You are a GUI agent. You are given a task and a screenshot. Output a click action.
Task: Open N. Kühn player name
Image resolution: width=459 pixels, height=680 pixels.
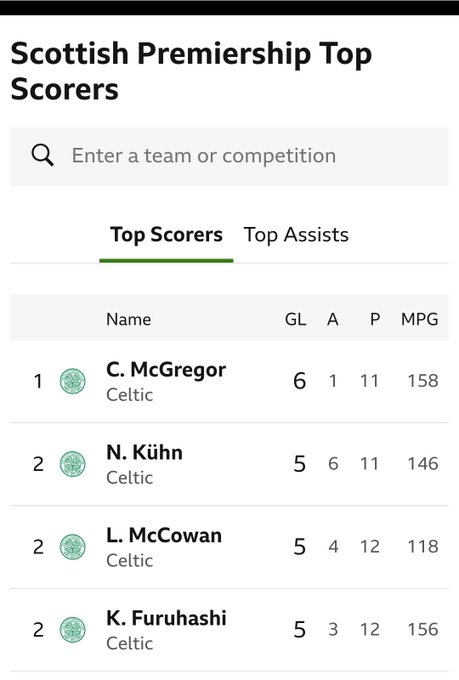click(x=144, y=452)
